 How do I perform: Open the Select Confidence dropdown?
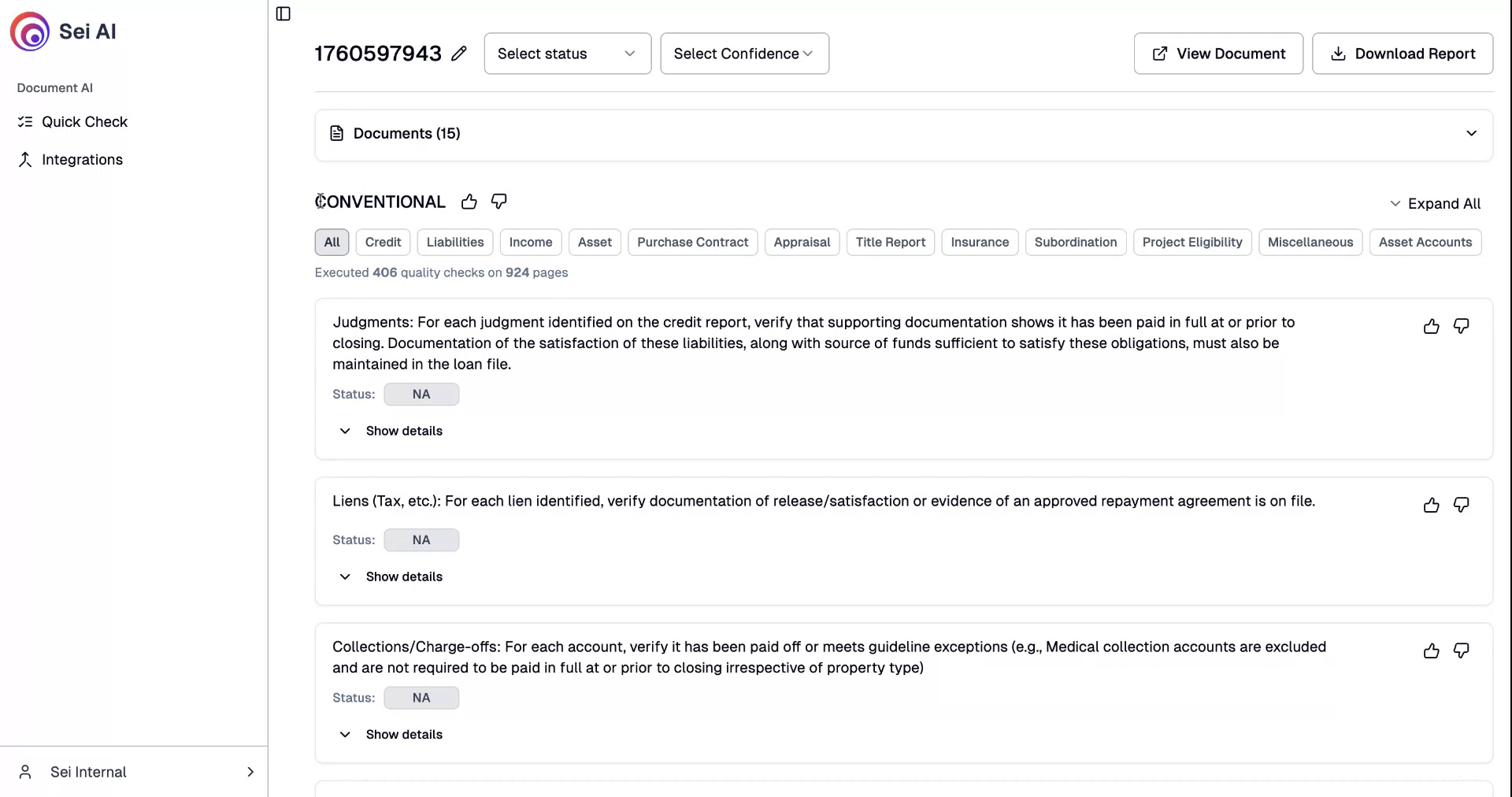pos(743,53)
